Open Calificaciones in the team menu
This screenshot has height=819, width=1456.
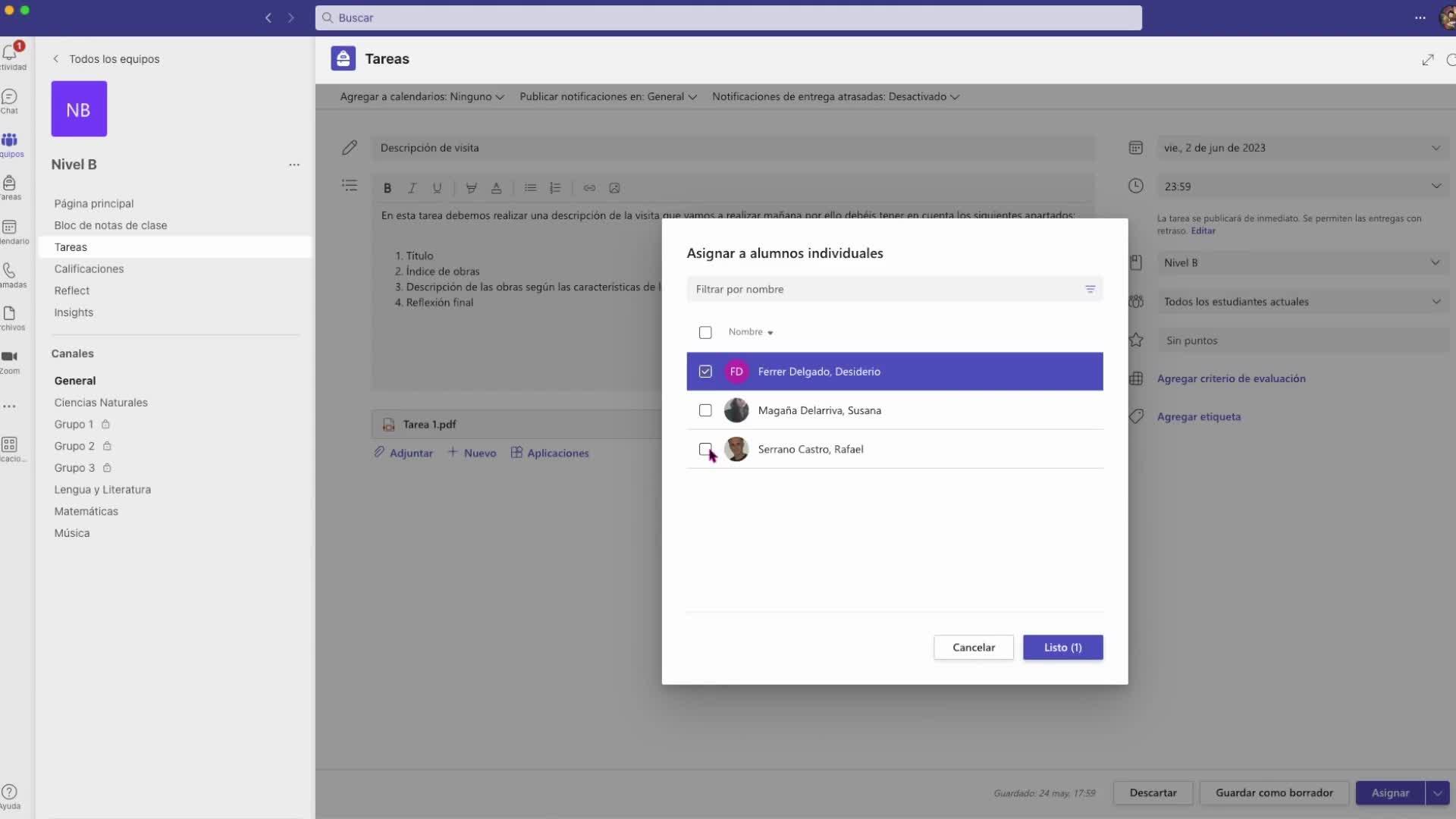point(89,268)
